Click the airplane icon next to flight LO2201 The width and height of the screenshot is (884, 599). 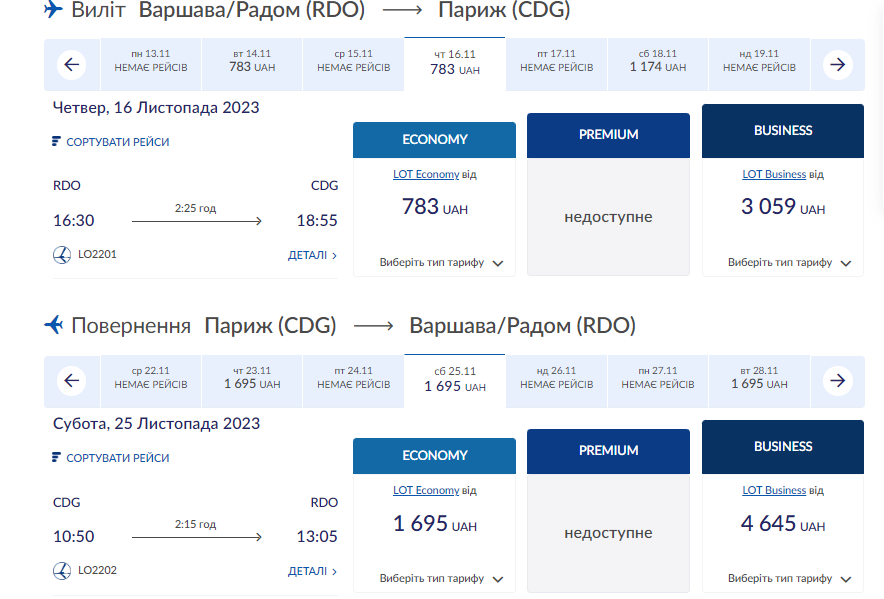pyautogui.click(x=59, y=254)
